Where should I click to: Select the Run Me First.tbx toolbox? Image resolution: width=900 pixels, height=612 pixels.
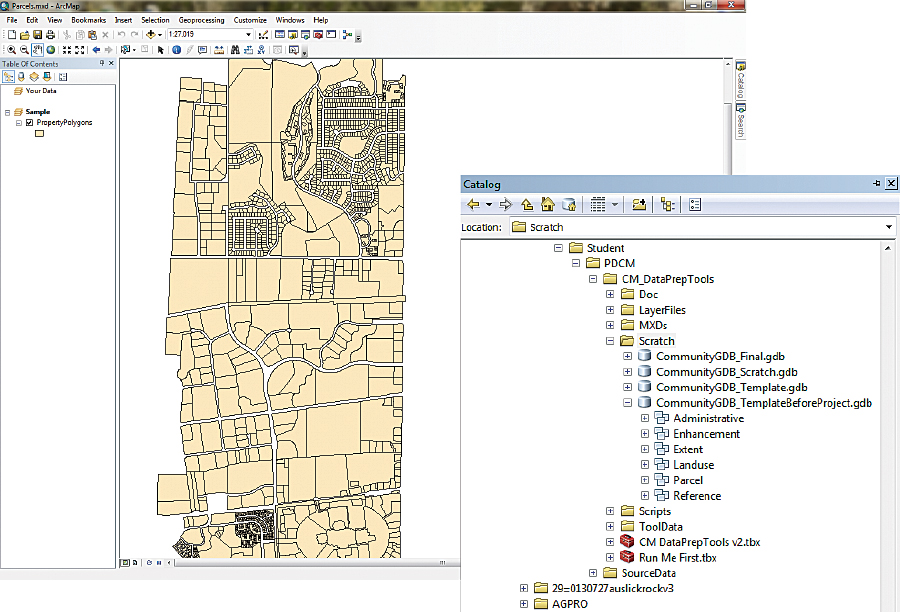(x=677, y=557)
